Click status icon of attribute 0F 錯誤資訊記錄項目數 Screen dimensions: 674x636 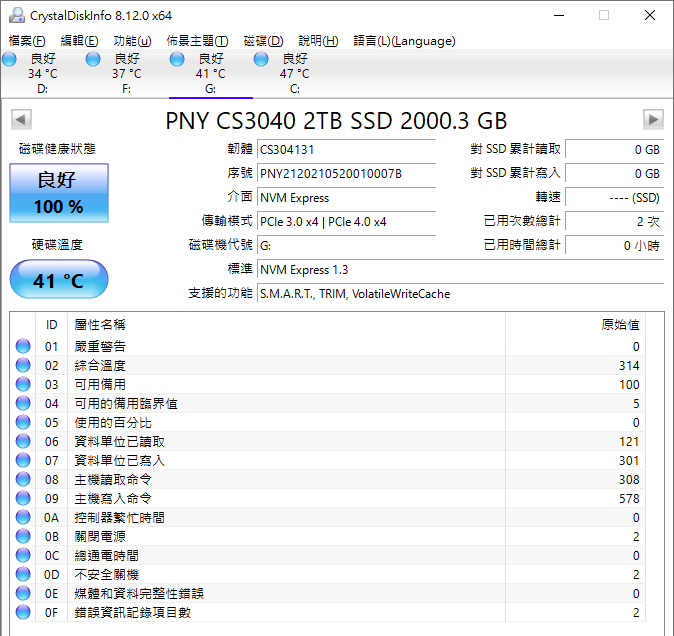[x=23, y=612]
